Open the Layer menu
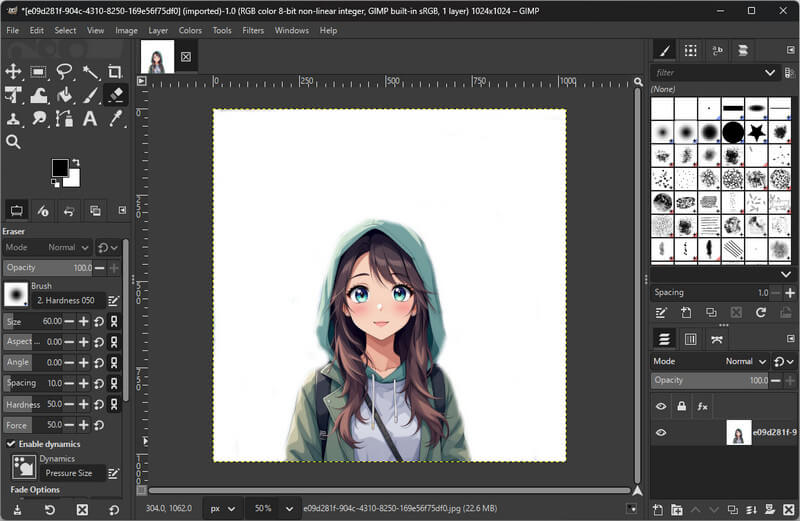Screen dimensions: 800x521 158,31
